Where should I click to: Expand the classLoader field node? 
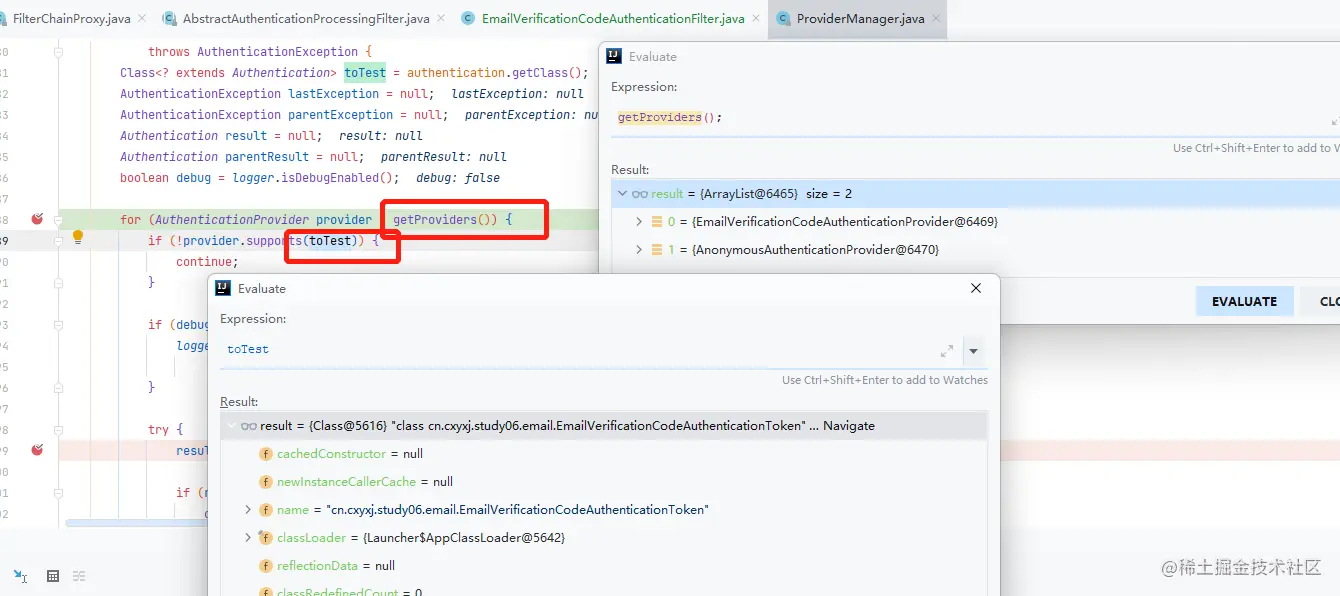[248, 538]
